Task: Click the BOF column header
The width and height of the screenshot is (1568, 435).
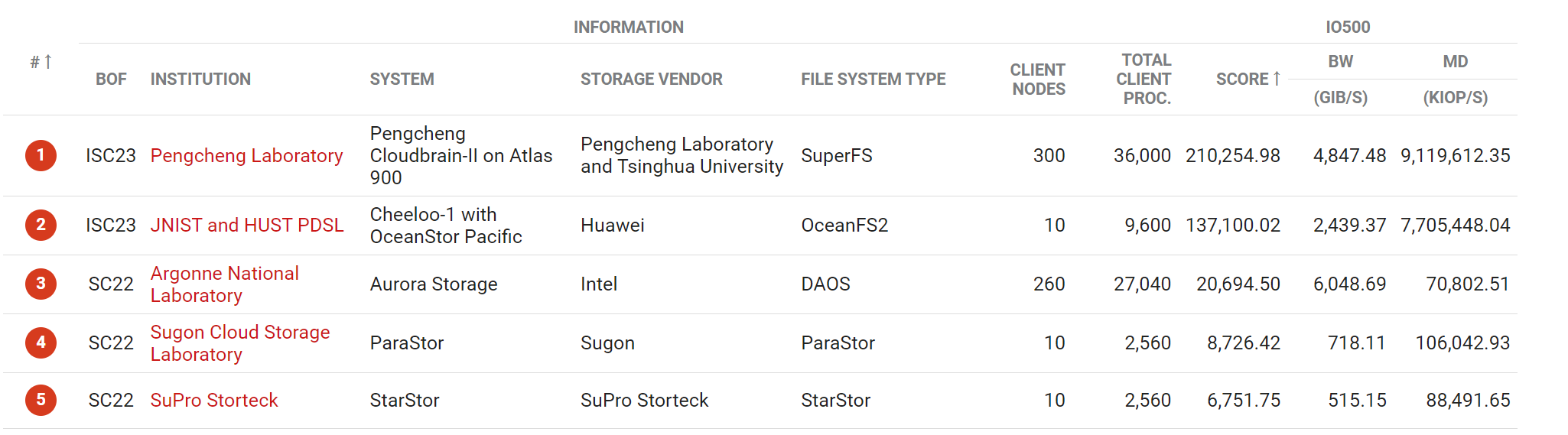Action: [111, 79]
